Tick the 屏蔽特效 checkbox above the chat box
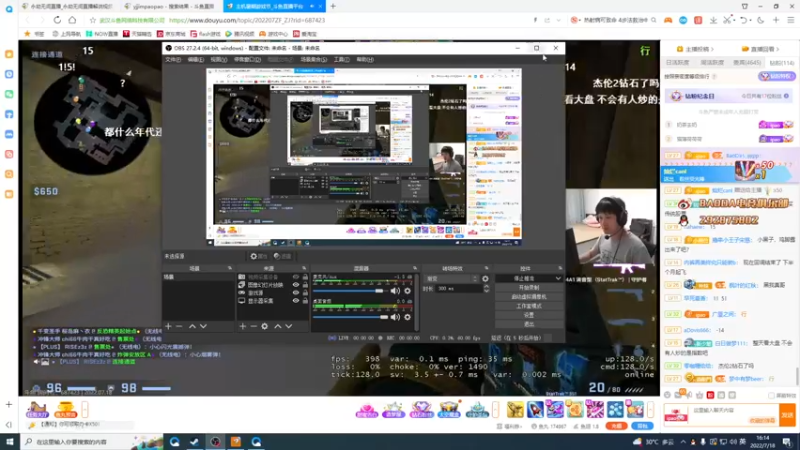800x450 pixels. [771, 395]
